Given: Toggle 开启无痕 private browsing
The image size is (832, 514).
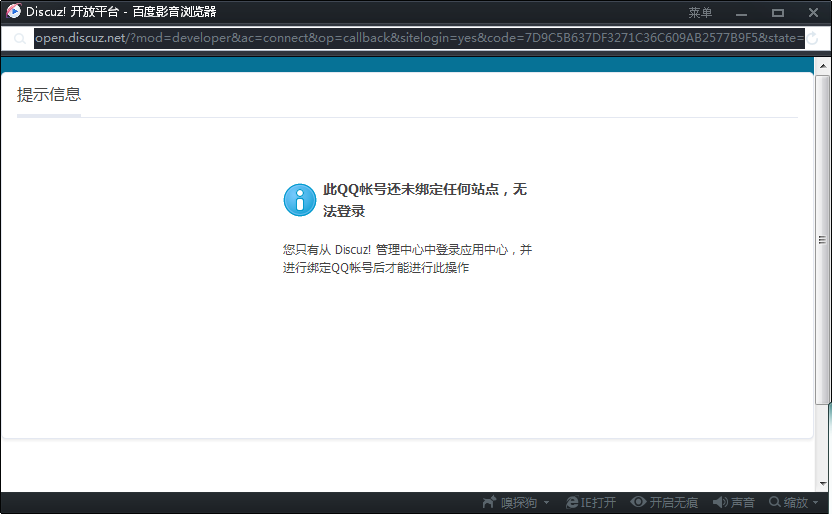Looking at the screenshot, I should click(664, 502).
